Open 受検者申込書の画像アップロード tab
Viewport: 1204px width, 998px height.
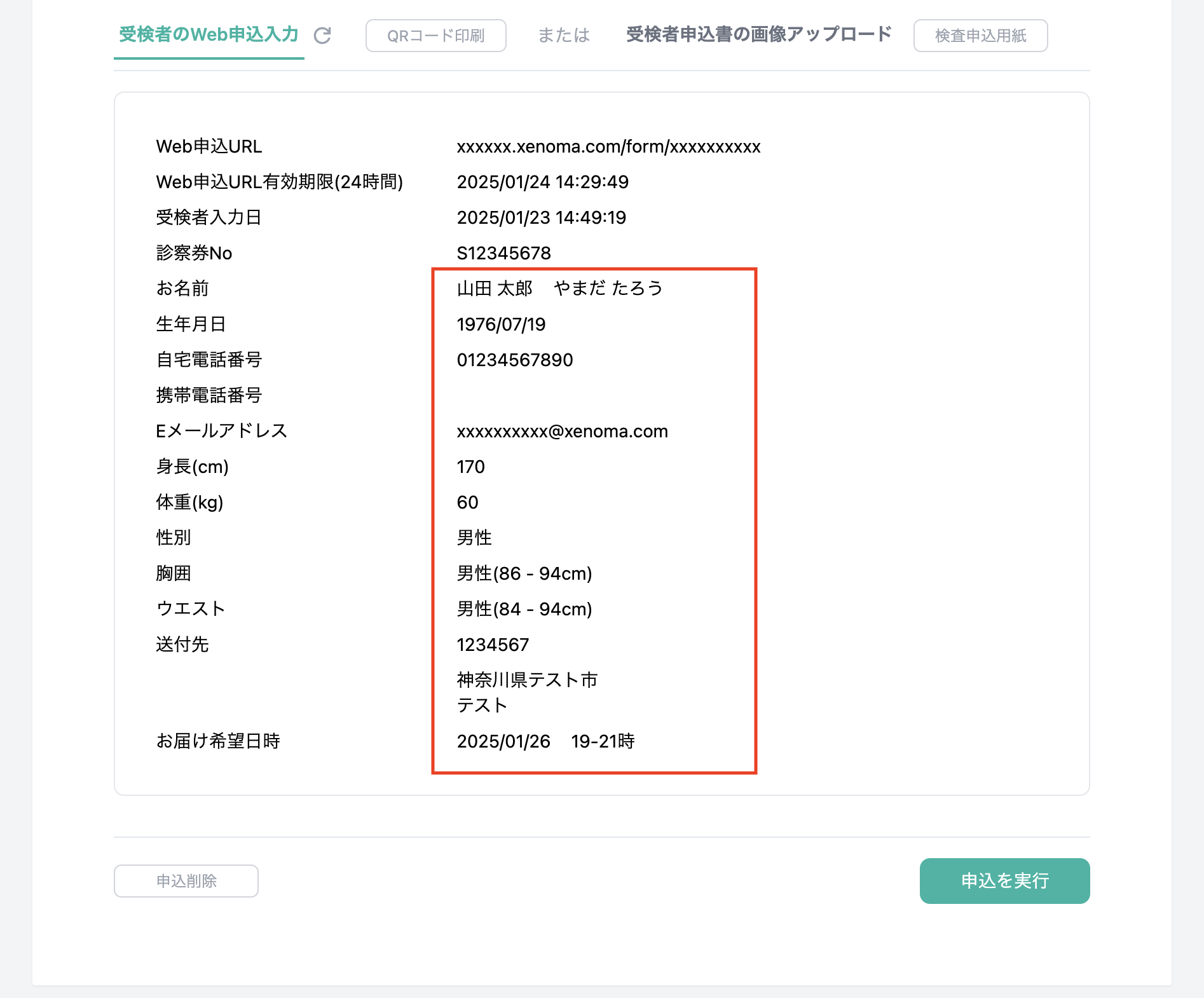click(x=758, y=34)
